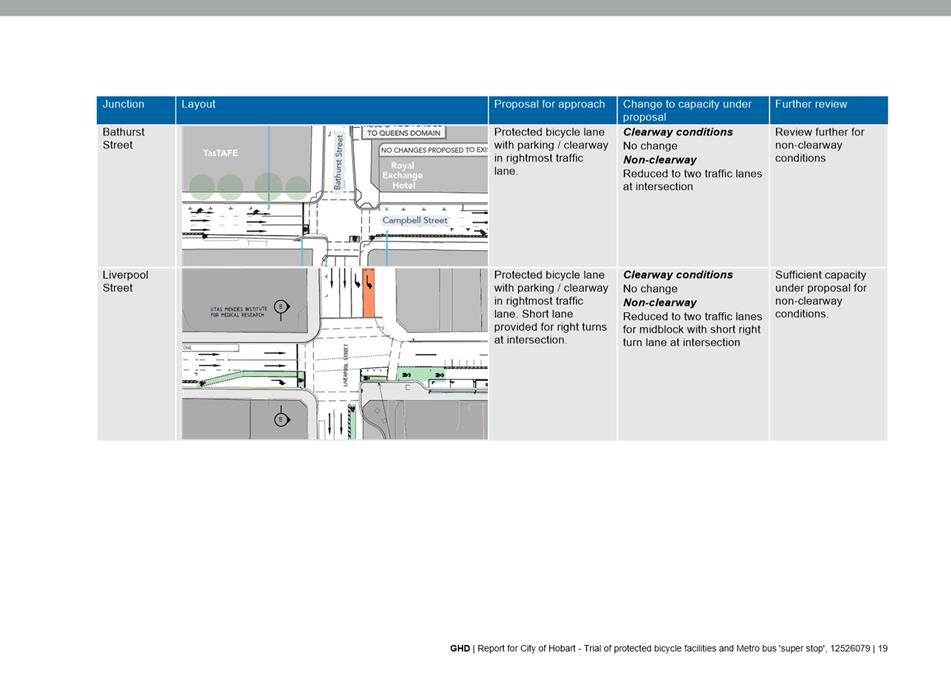The width and height of the screenshot is (951, 673).
Task: Click the TasTAFE label in diagram
Action: (220, 153)
